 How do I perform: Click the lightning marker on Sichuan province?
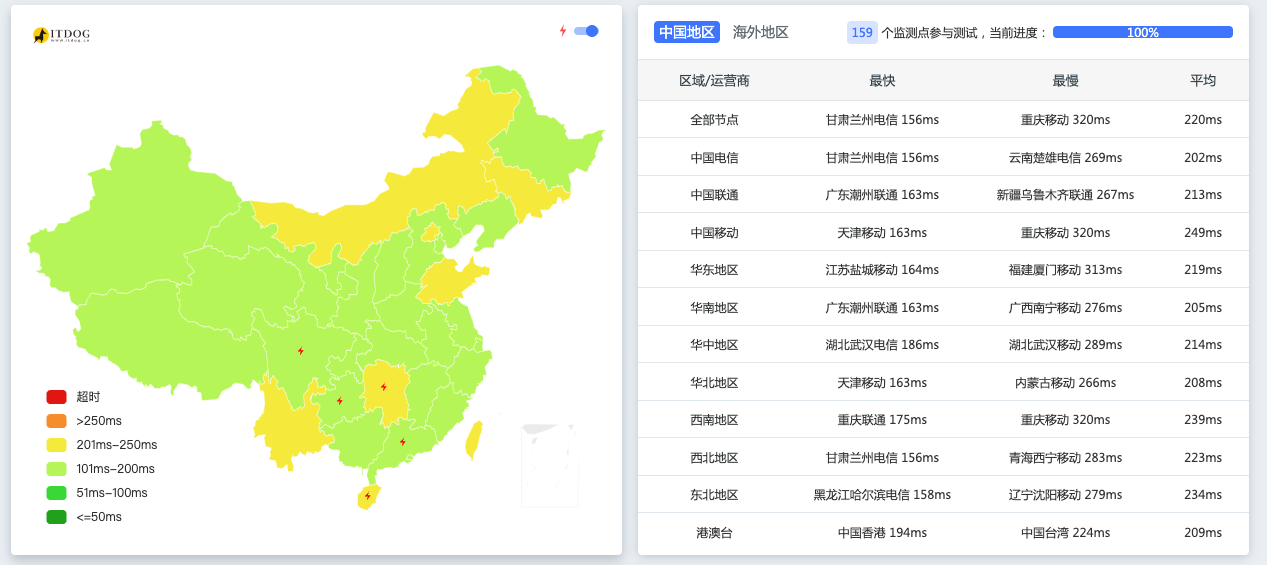[301, 351]
